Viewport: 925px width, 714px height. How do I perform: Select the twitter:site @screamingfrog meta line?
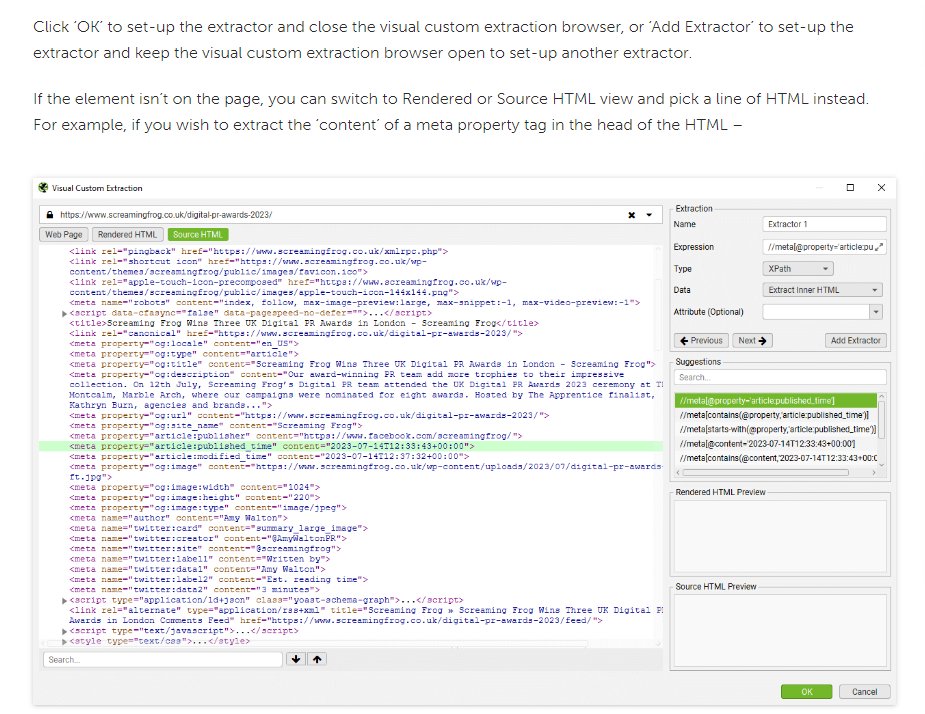pyautogui.click(x=205, y=549)
